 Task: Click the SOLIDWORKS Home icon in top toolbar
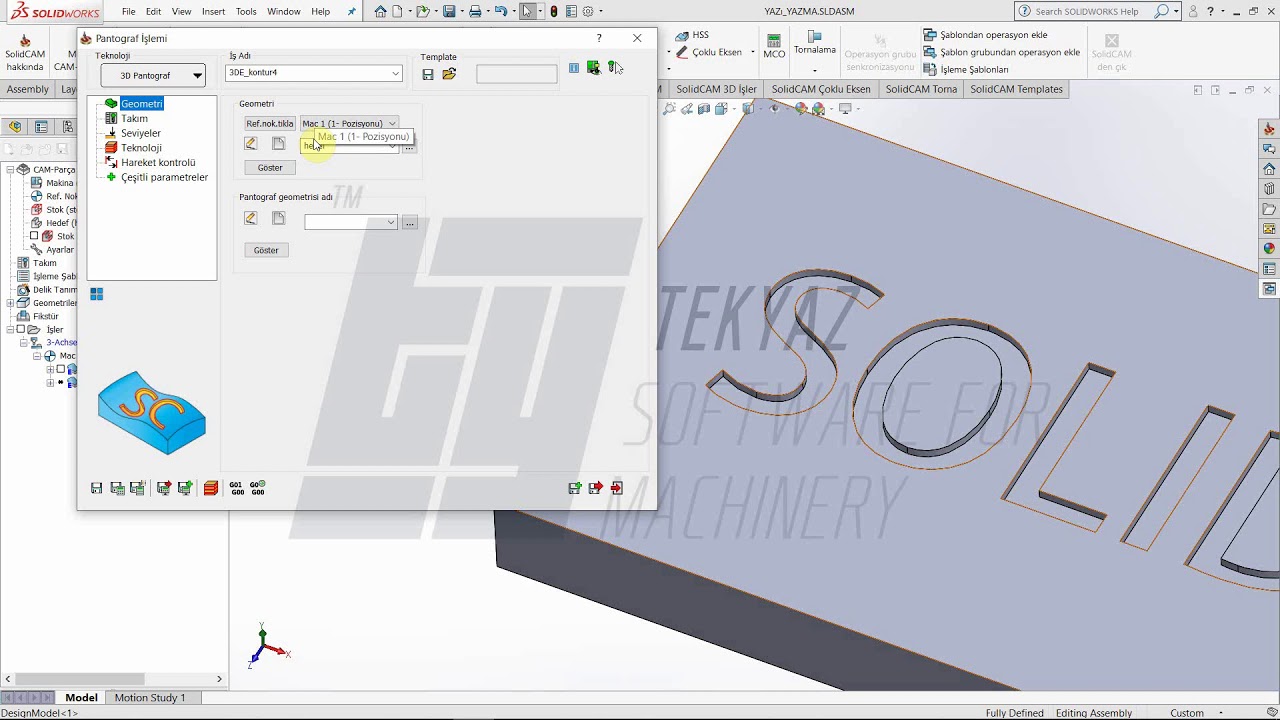(381, 12)
